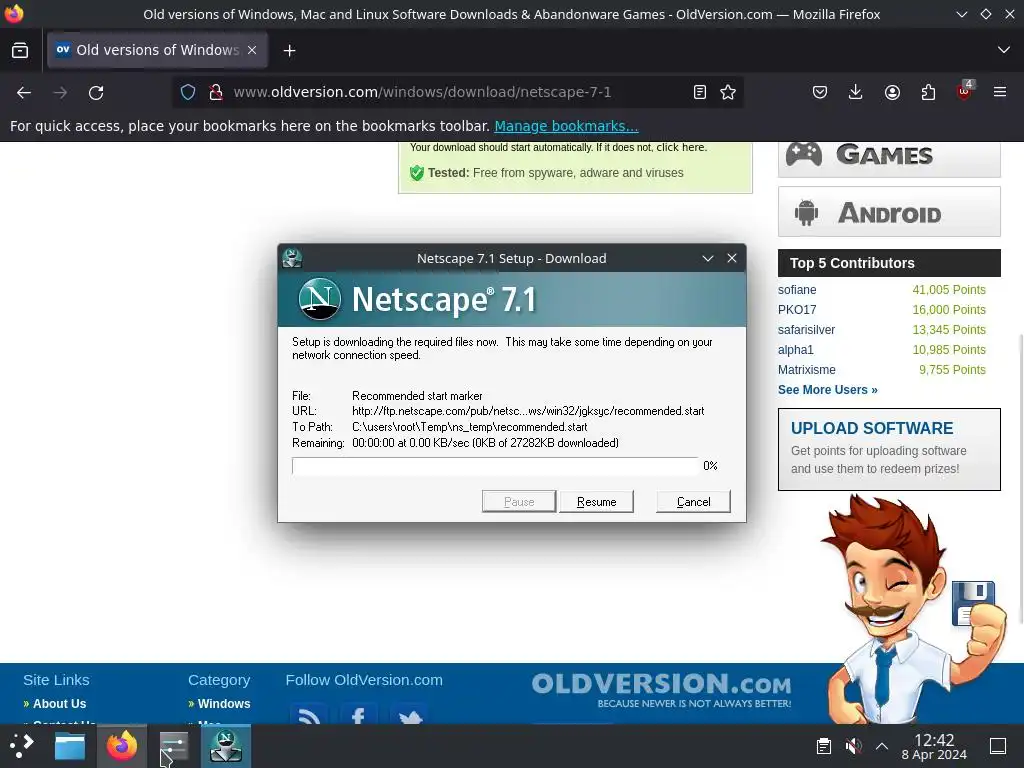The width and height of the screenshot is (1024, 768).
Task: Expand hidden system tray icons arrow
Action: [882, 746]
